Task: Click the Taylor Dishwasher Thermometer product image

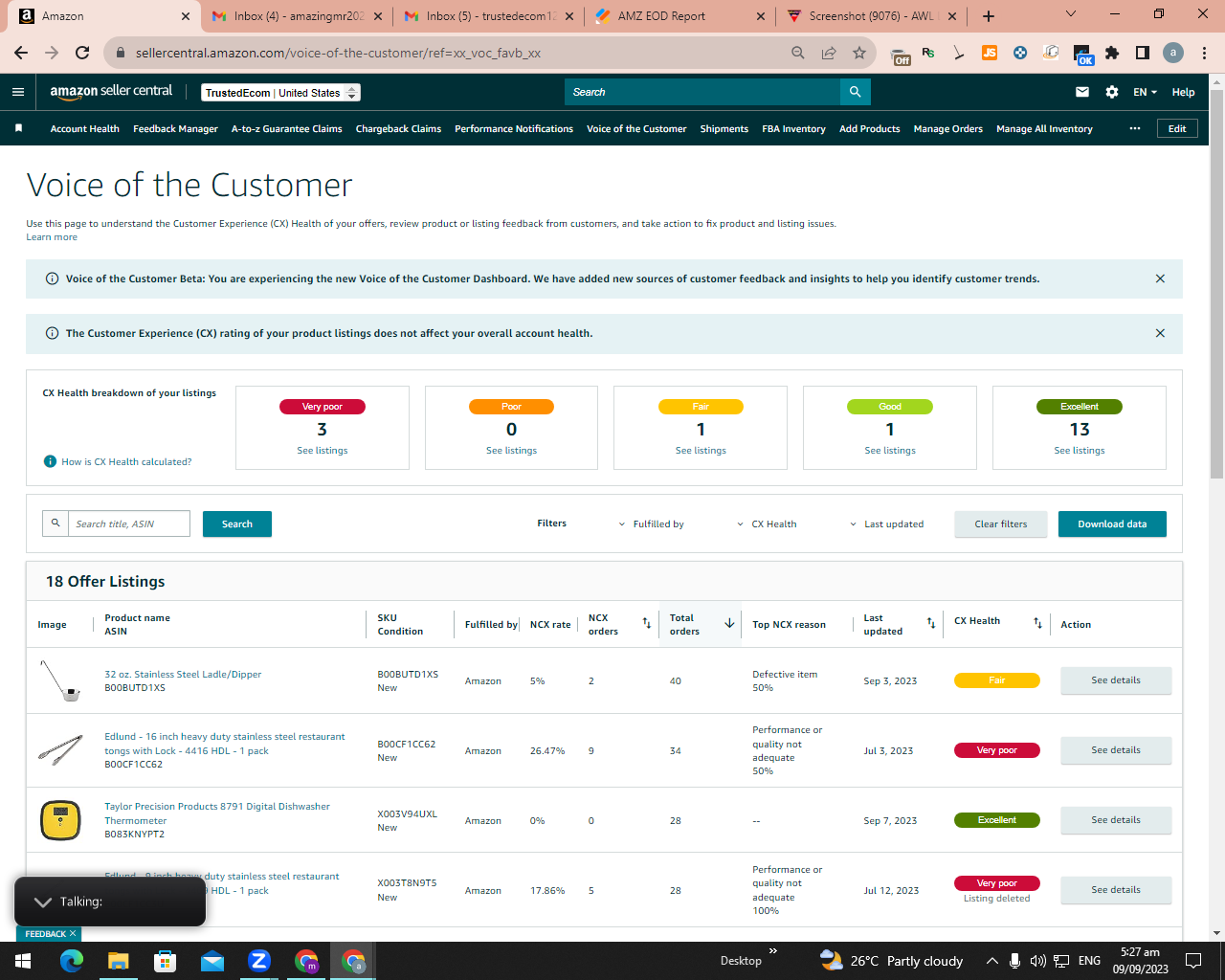Action: (60, 820)
